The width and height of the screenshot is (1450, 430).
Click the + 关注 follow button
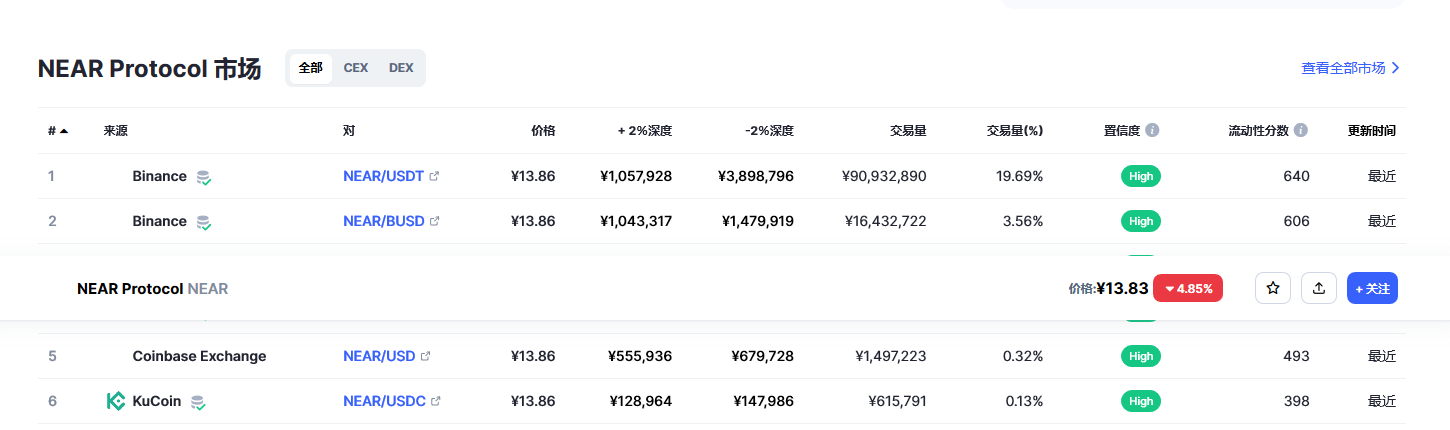click(1372, 288)
